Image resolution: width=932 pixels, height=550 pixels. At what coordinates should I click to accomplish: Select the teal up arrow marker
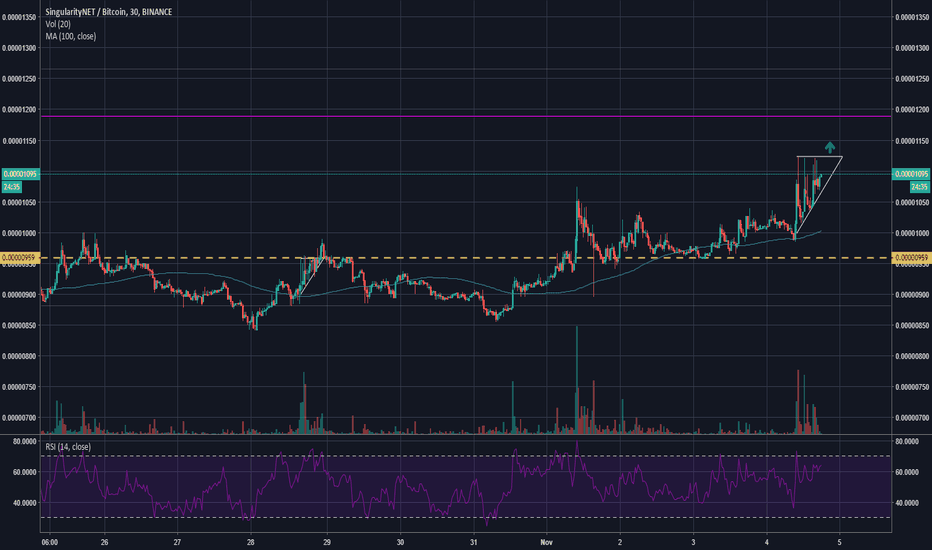tap(830, 147)
